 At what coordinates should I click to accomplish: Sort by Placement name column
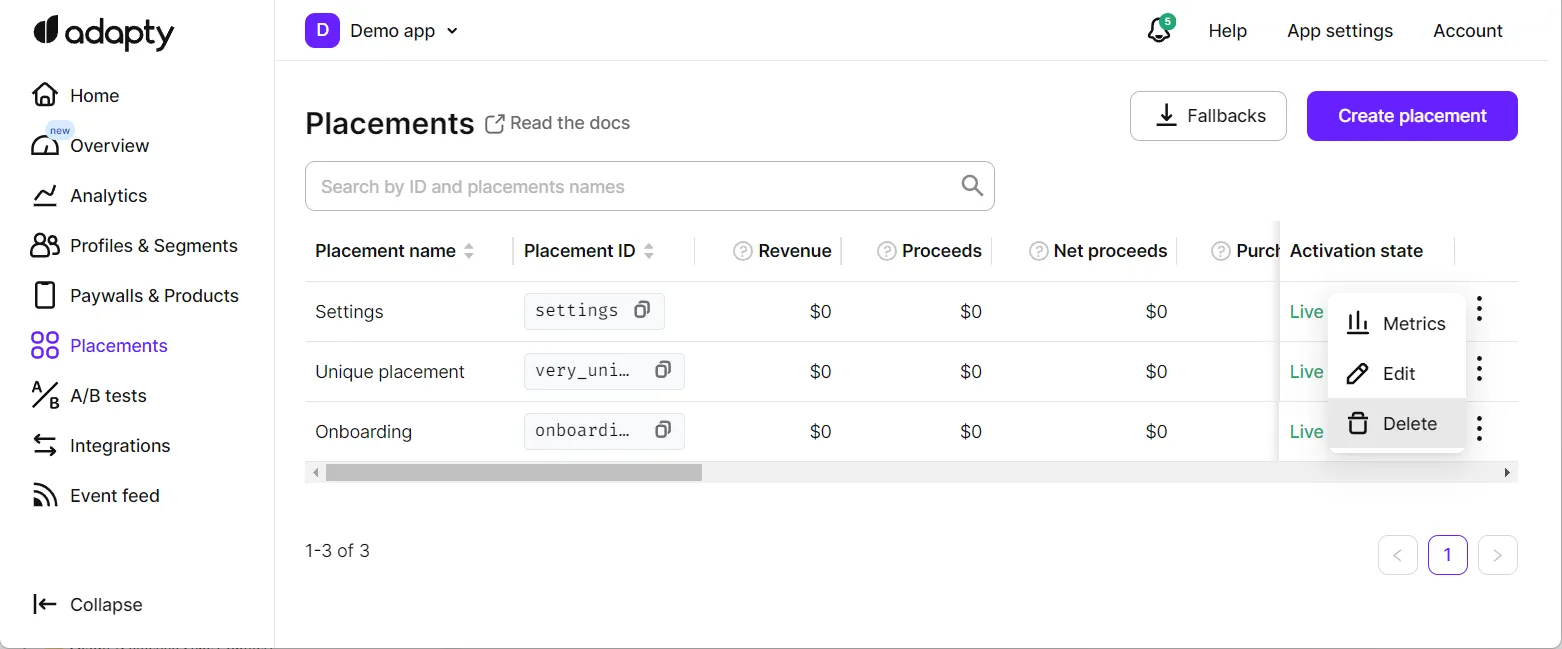coord(469,251)
